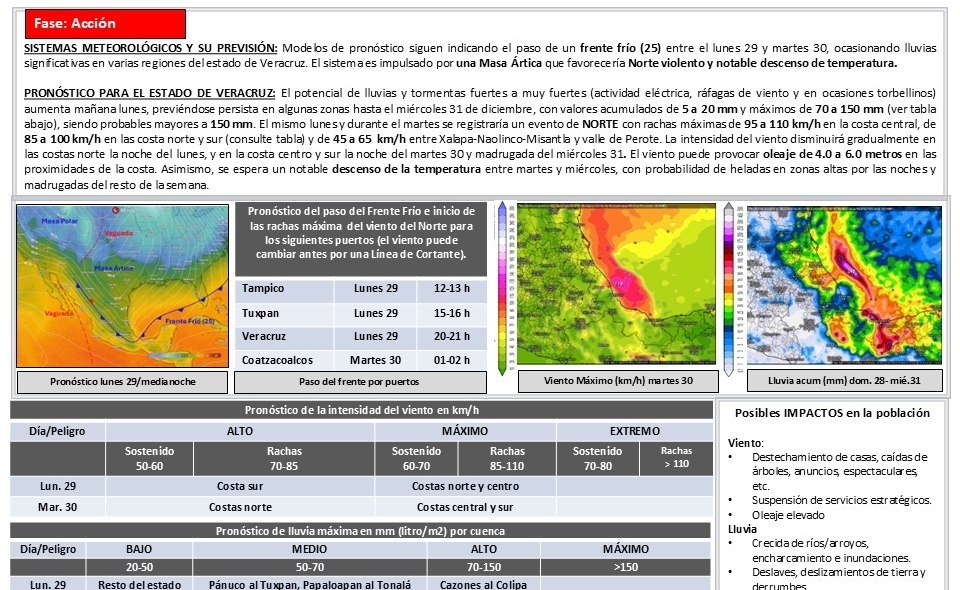
Task: Click the "Pronóstico lunes 29/medianoche" caption
Action: [123, 382]
